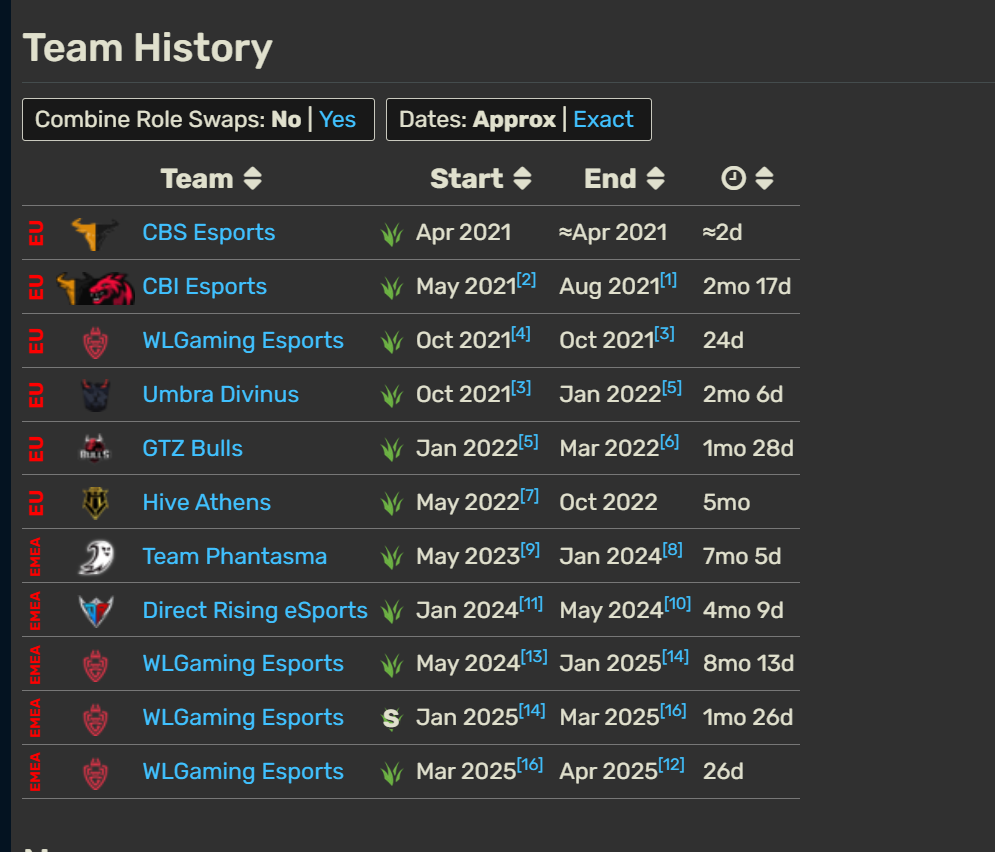Click the CBS Esports team logo
The width and height of the screenshot is (995, 852).
tap(95, 233)
